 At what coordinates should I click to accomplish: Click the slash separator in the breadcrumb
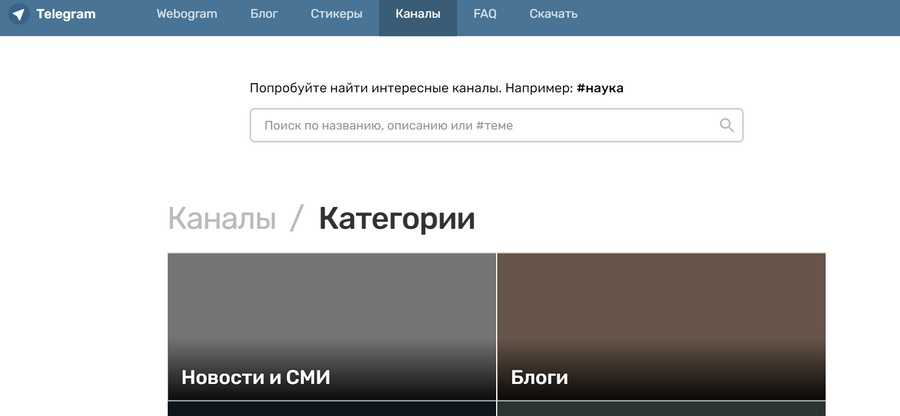[296, 219]
